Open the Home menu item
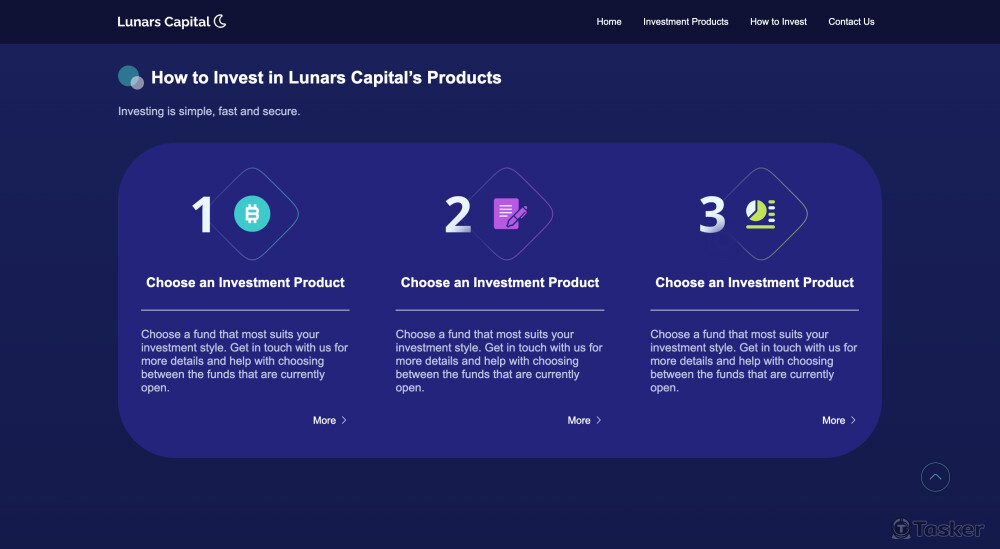This screenshot has height=549, width=1000. [x=609, y=22]
